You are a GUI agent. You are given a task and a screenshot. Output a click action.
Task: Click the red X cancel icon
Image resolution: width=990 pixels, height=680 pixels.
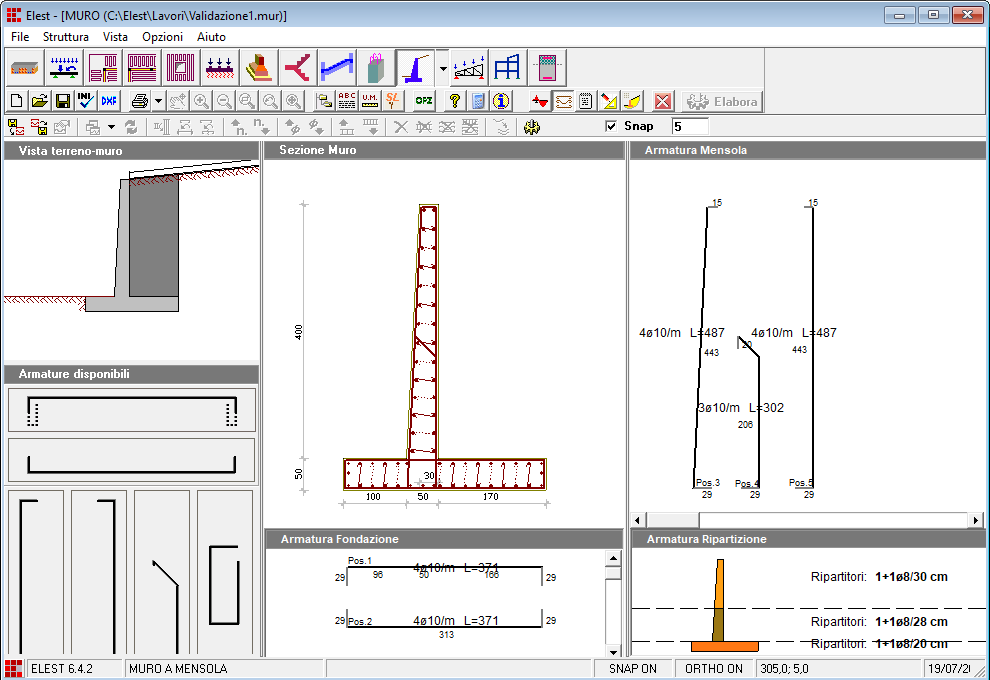click(x=662, y=101)
